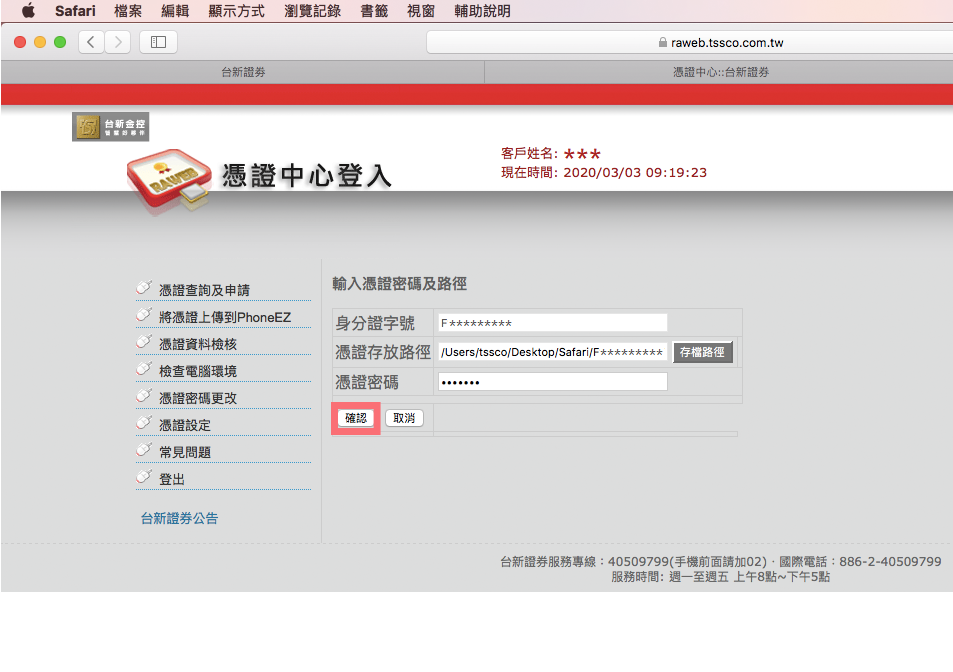
Task: Click the icon beside 檢查電腦環境
Action: [144, 368]
